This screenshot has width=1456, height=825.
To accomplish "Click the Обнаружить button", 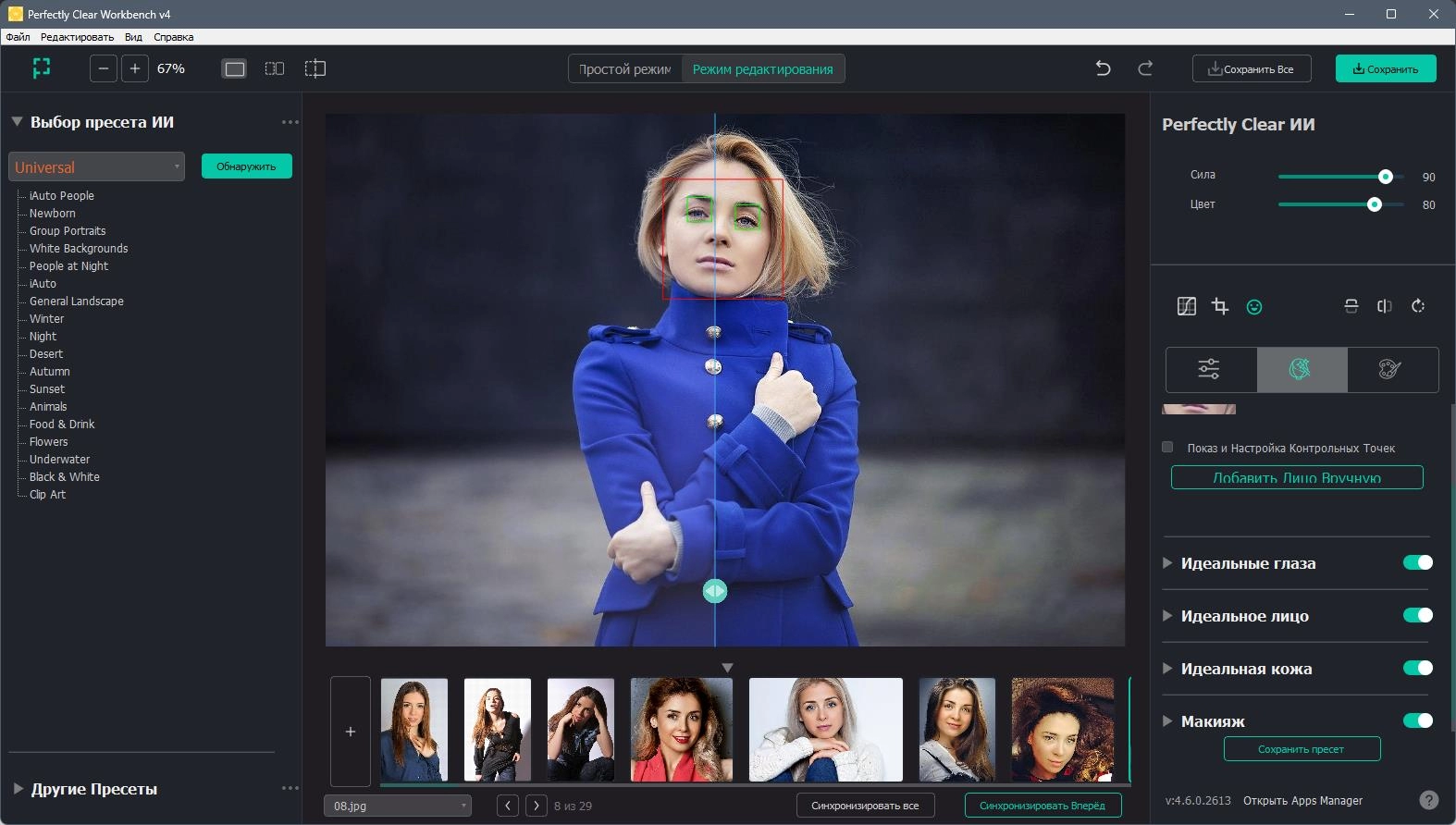I will (247, 166).
